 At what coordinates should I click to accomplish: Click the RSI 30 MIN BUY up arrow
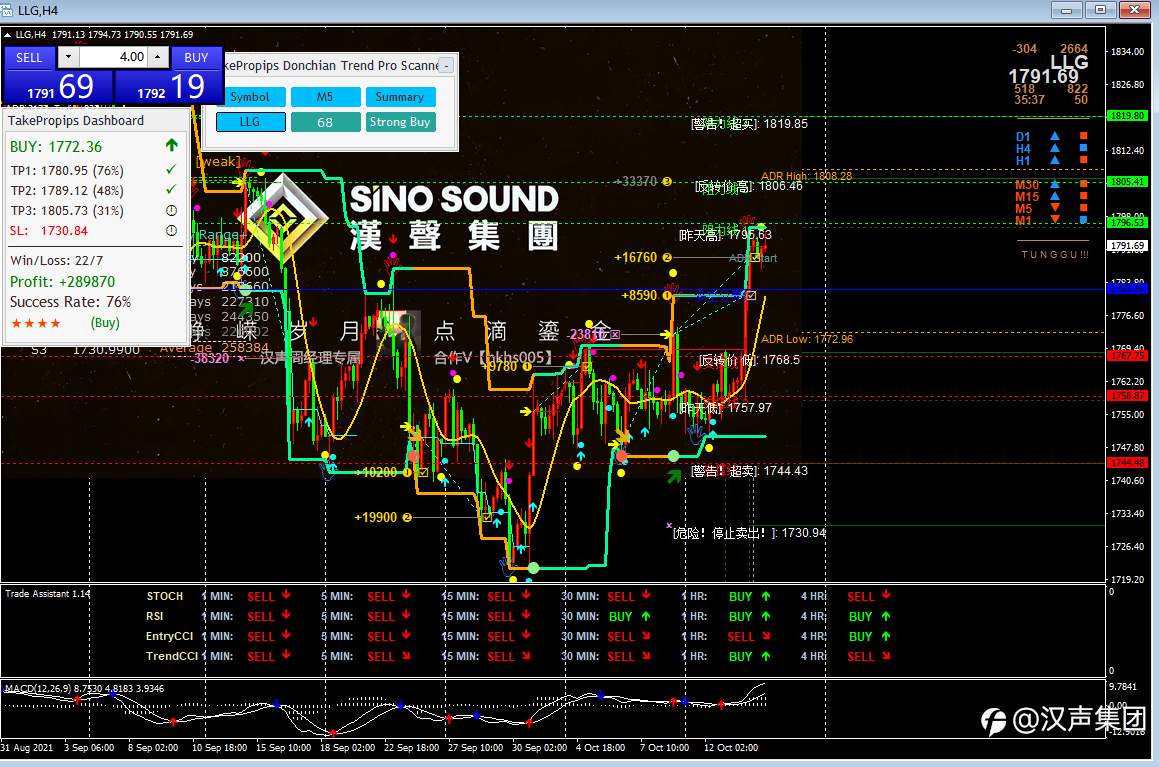tap(646, 616)
